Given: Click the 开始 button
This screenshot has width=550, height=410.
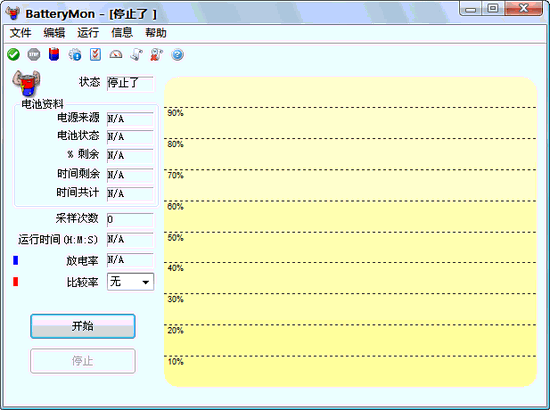Looking at the screenshot, I should point(83,326).
